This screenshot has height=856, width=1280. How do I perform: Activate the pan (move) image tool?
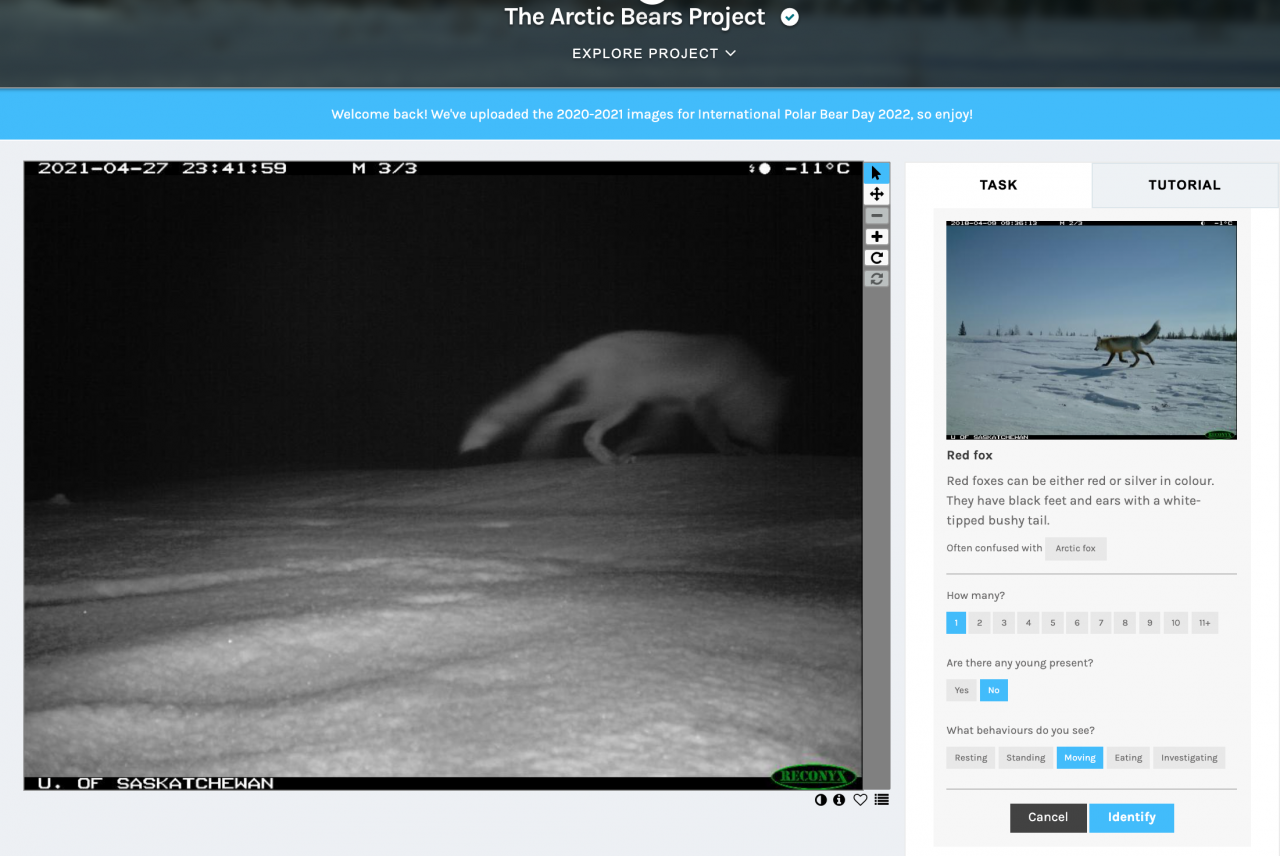point(876,194)
